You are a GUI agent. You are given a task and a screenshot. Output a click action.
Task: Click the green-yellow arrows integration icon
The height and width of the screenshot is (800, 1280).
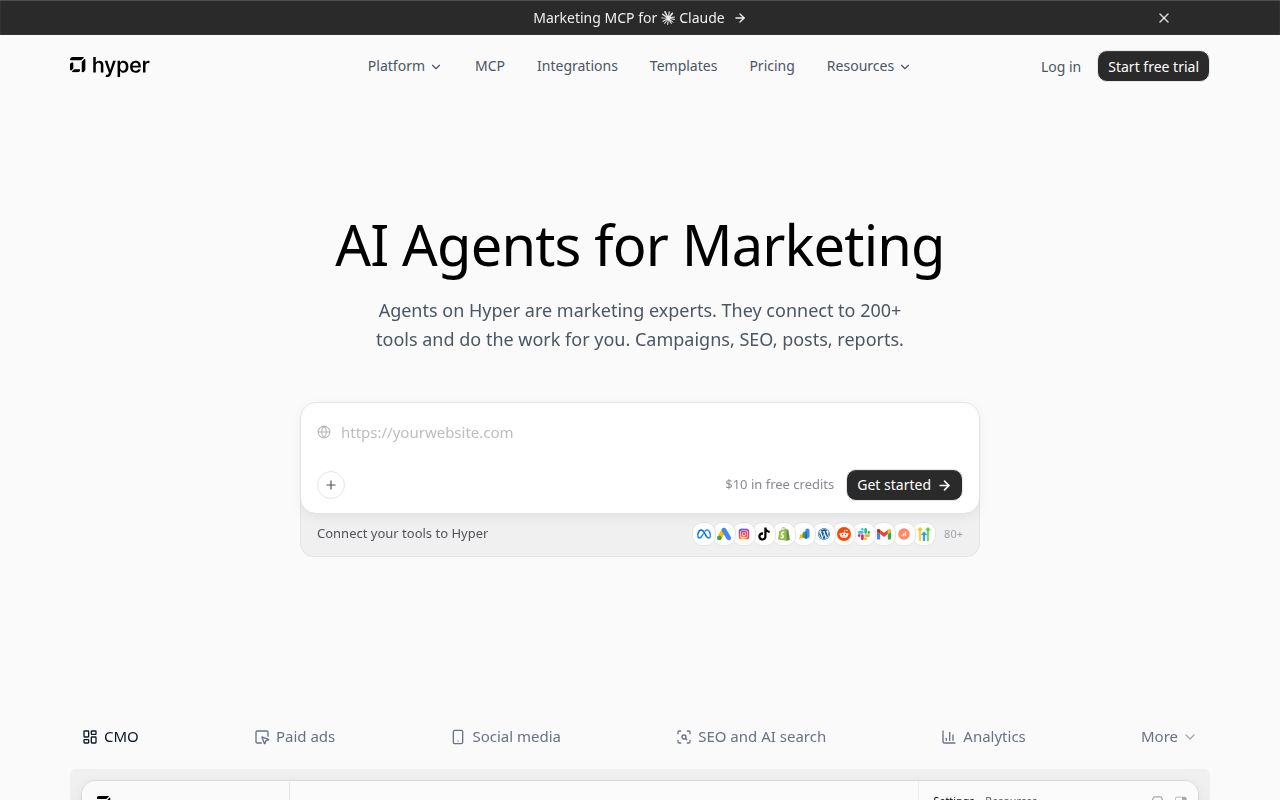point(924,534)
